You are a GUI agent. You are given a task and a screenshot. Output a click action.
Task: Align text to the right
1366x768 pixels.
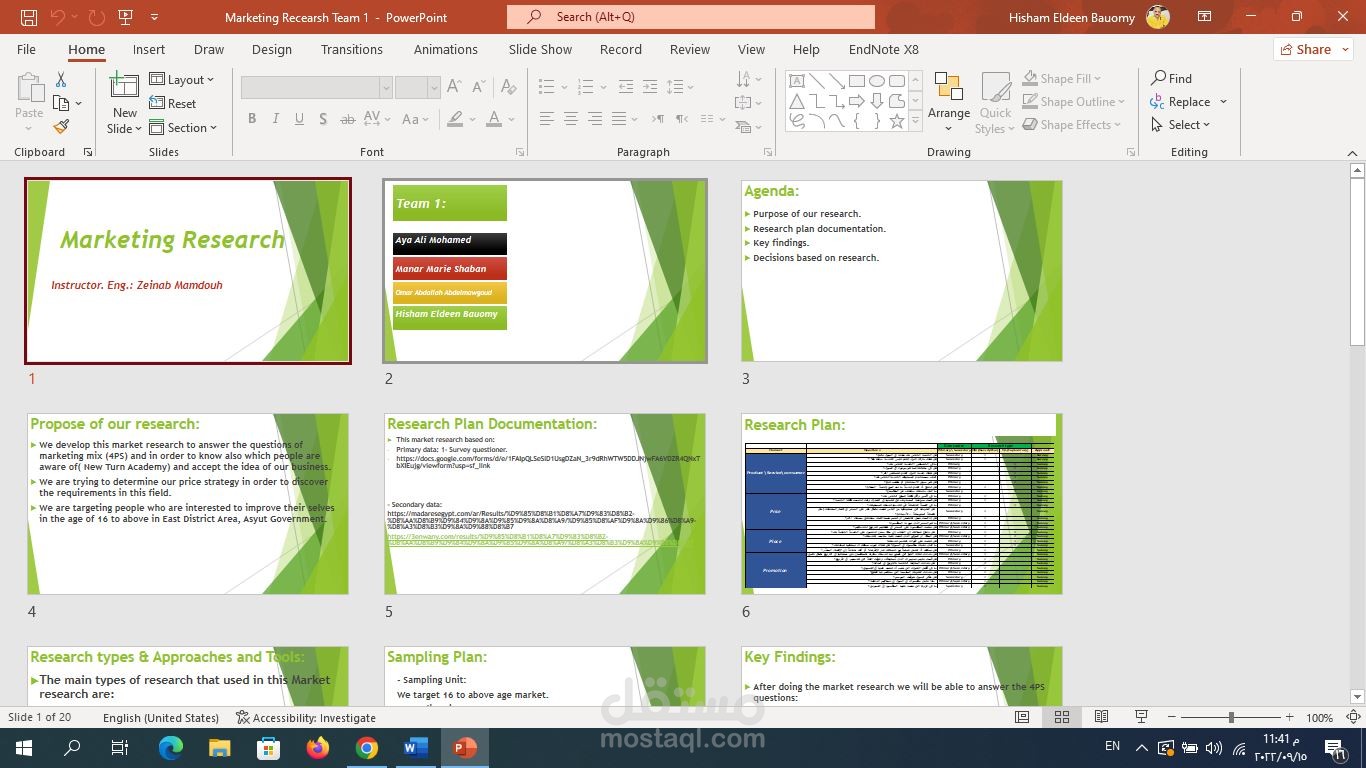pyautogui.click(x=594, y=119)
